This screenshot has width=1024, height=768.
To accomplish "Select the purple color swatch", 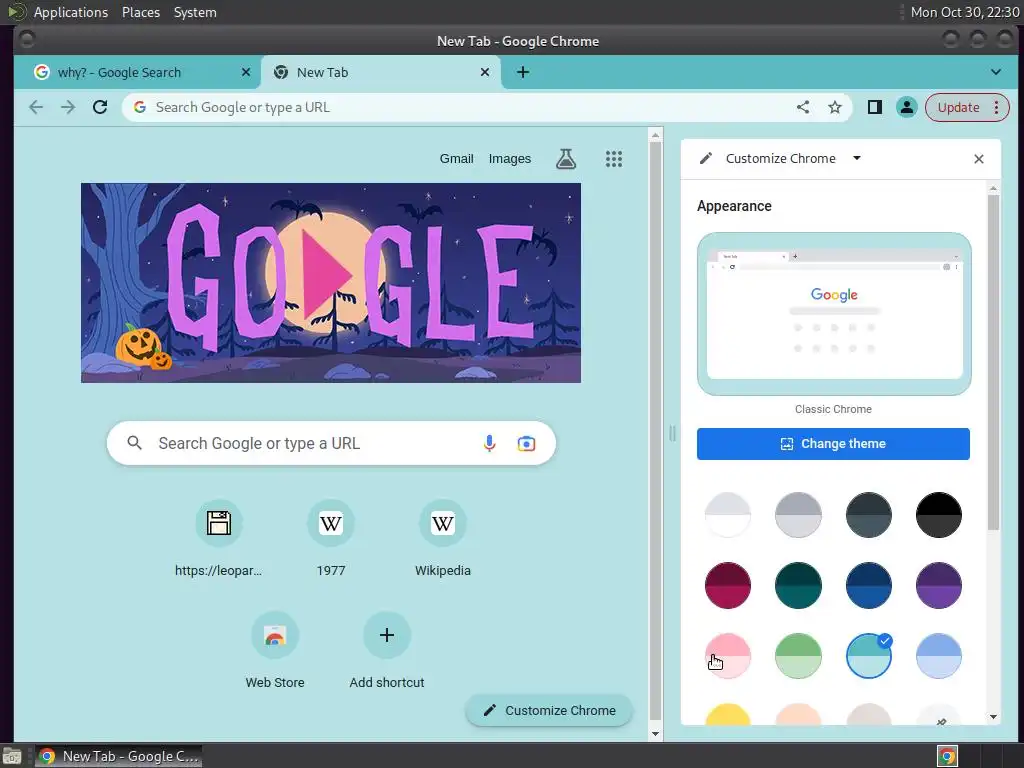I will [x=938, y=586].
